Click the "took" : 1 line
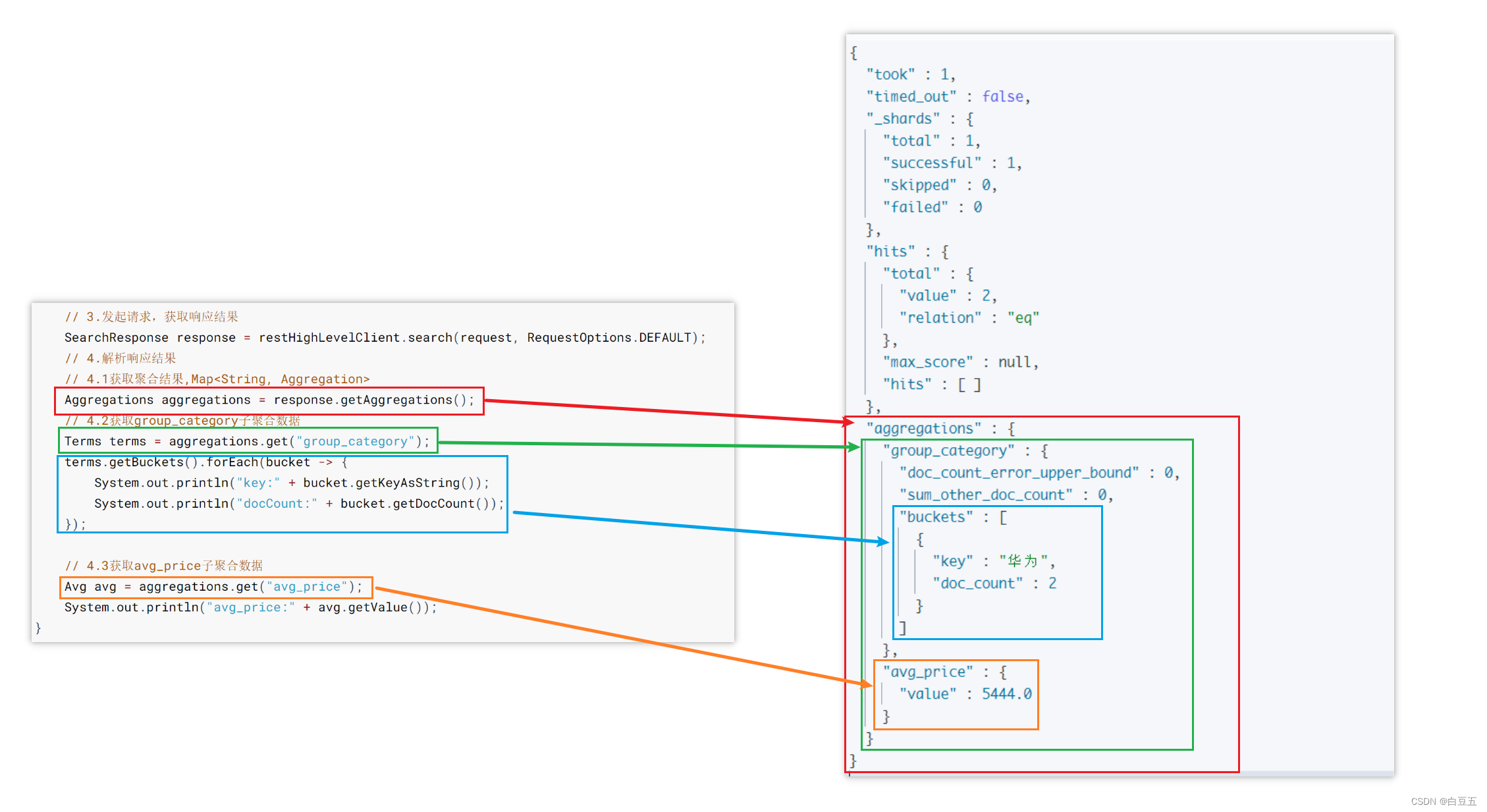1487x812 pixels. pos(911,74)
